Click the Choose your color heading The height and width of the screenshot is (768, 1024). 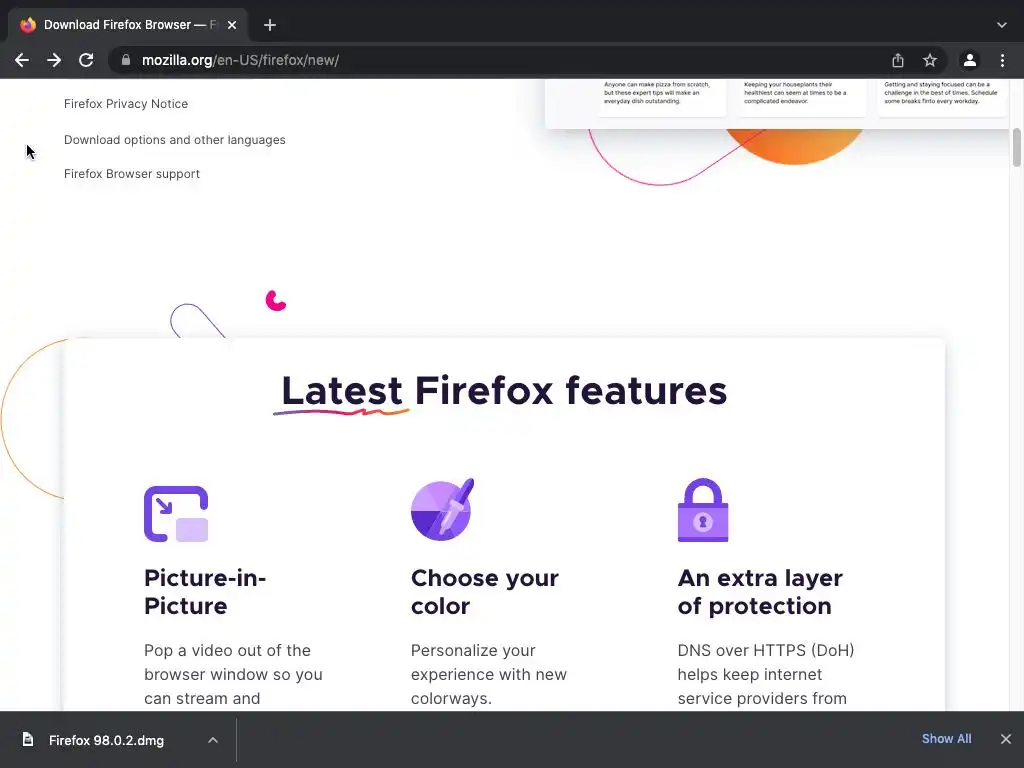485,592
